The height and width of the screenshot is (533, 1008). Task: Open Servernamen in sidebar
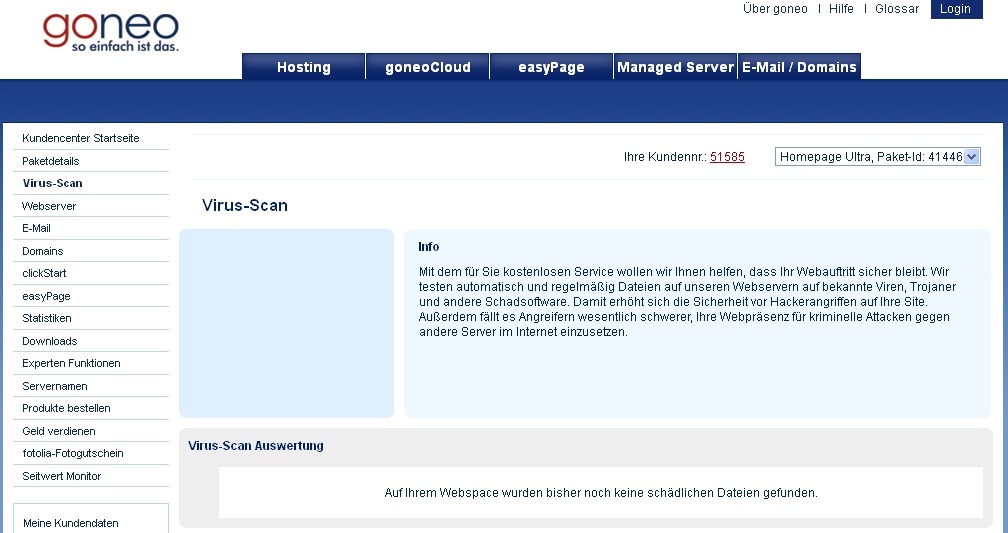[55, 386]
